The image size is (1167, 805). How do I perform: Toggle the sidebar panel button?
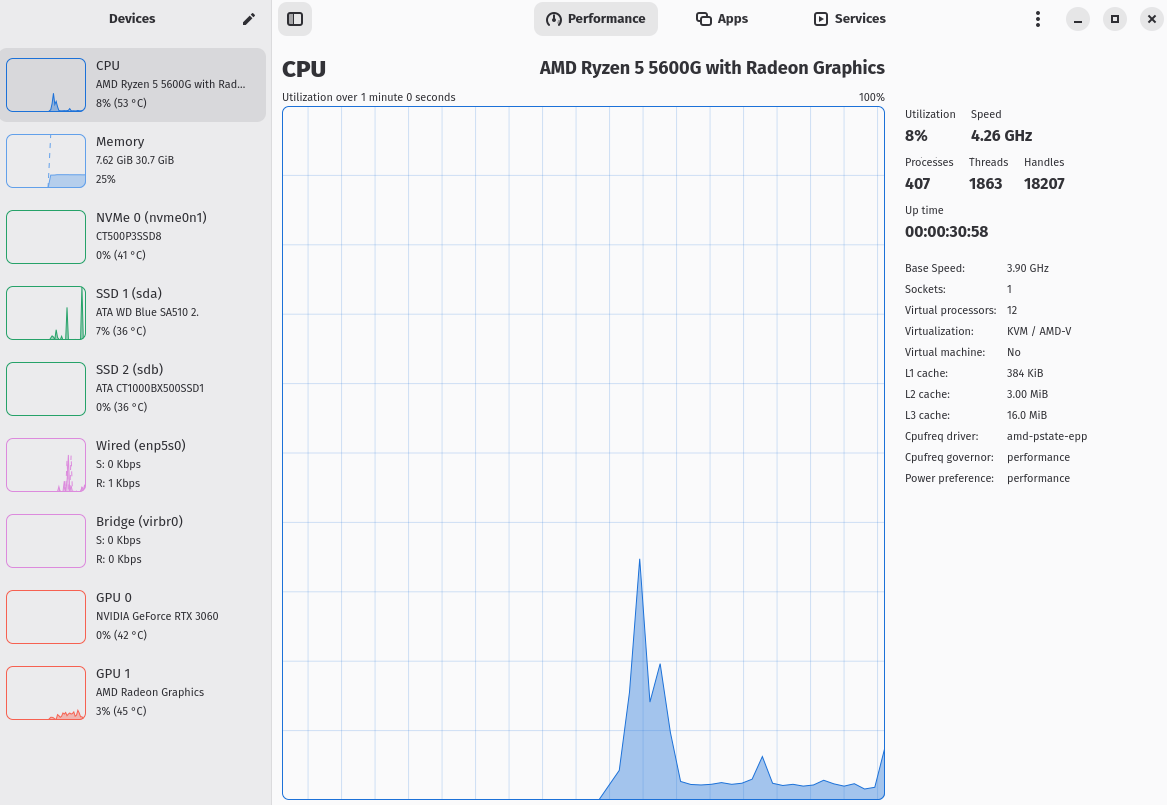[295, 19]
